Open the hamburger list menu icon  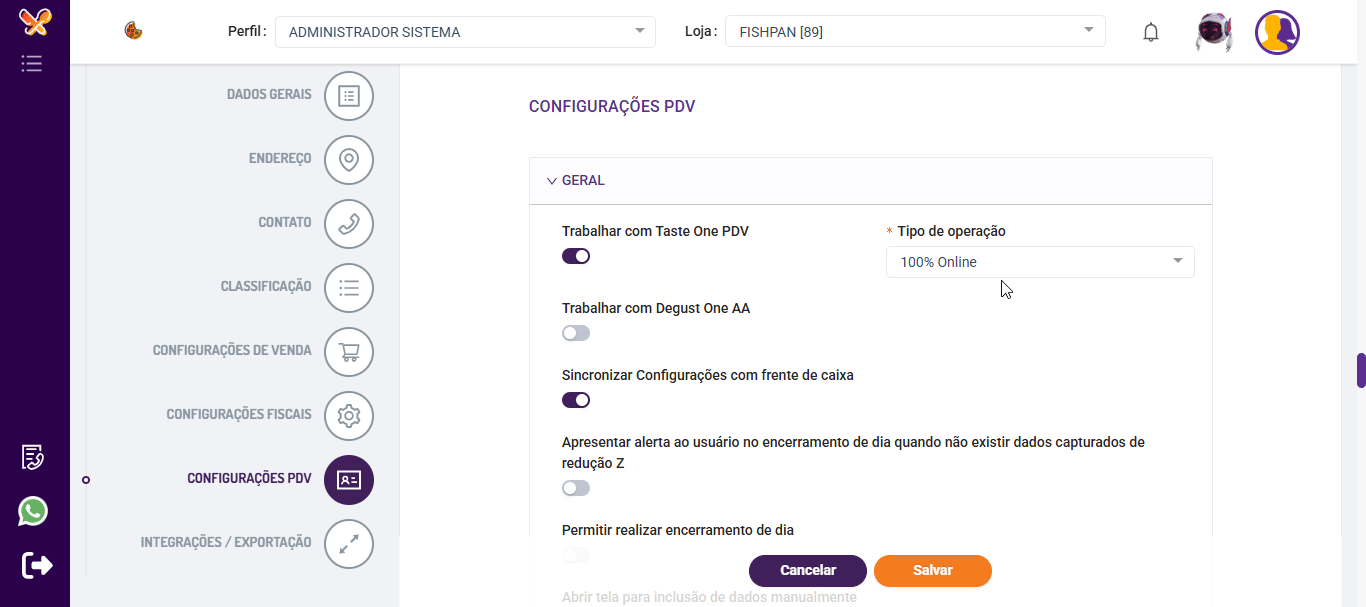pos(32,64)
